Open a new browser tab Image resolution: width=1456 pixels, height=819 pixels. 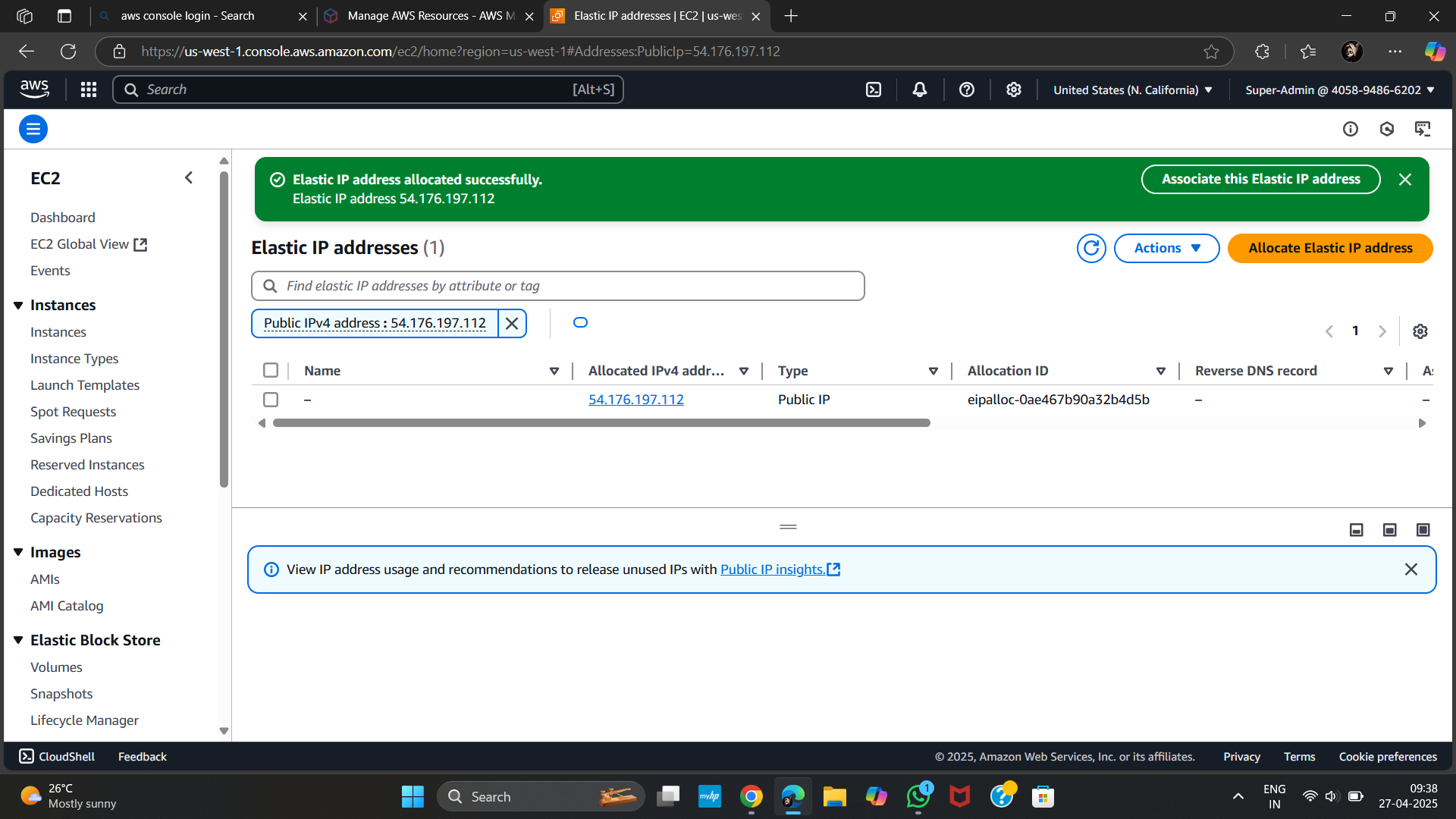(791, 15)
